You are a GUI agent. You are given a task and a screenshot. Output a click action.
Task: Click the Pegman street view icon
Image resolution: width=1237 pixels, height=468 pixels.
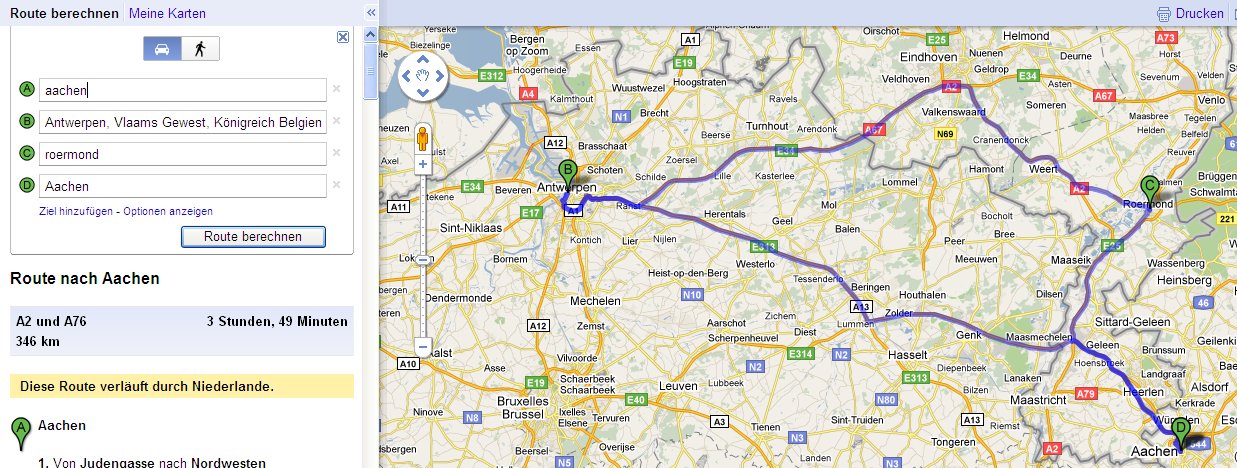pyautogui.click(x=423, y=135)
